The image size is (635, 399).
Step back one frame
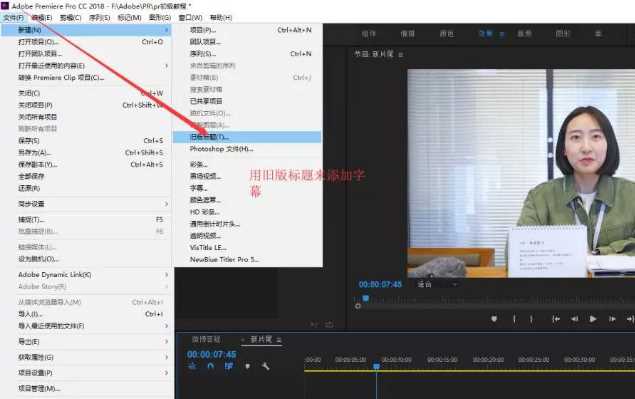(575, 319)
